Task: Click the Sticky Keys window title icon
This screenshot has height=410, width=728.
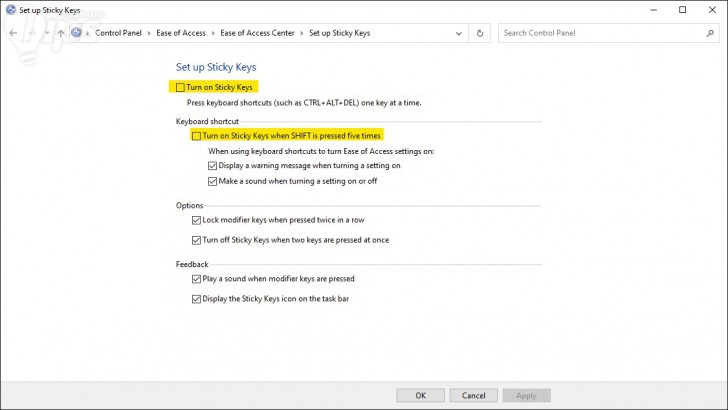Action: coord(11,9)
